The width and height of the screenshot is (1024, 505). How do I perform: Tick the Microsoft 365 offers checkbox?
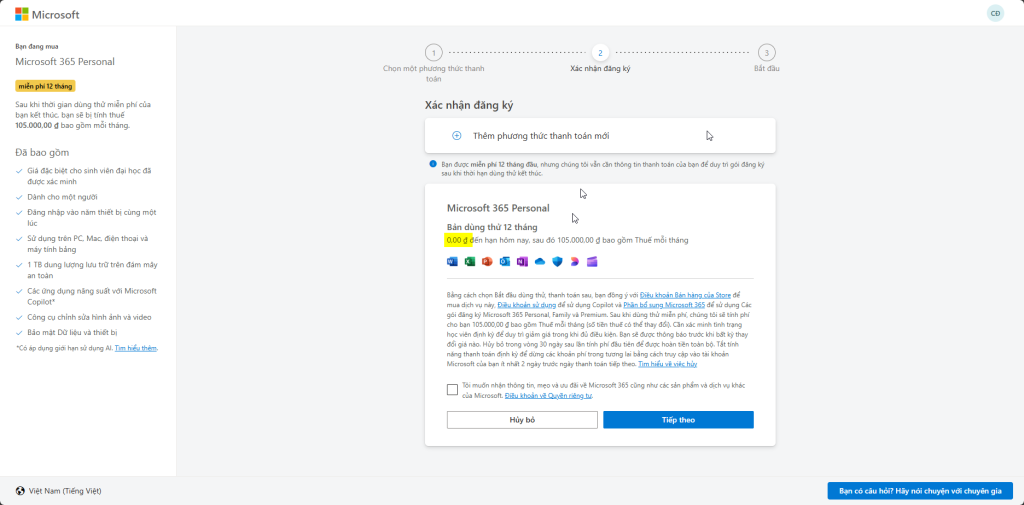[x=452, y=390]
